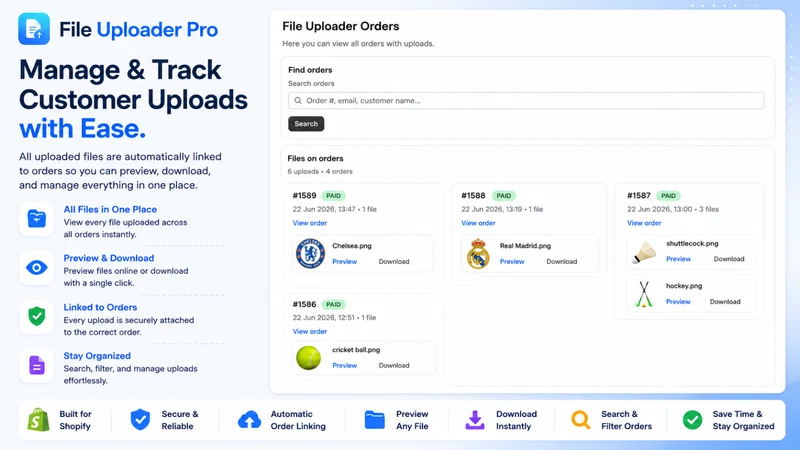This screenshot has width=800, height=450.
Task: Preview the cricket ball.png file
Action: (x=344, y=365)
